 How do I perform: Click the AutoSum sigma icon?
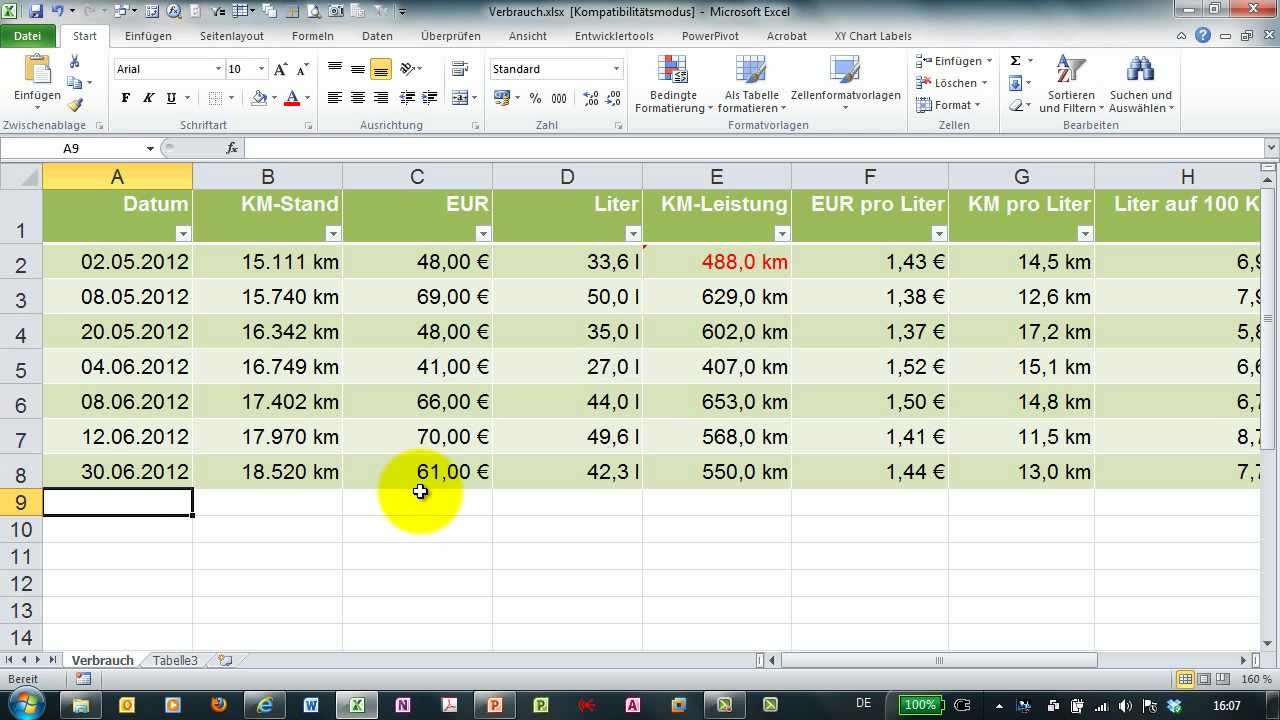click(1016, 61)
